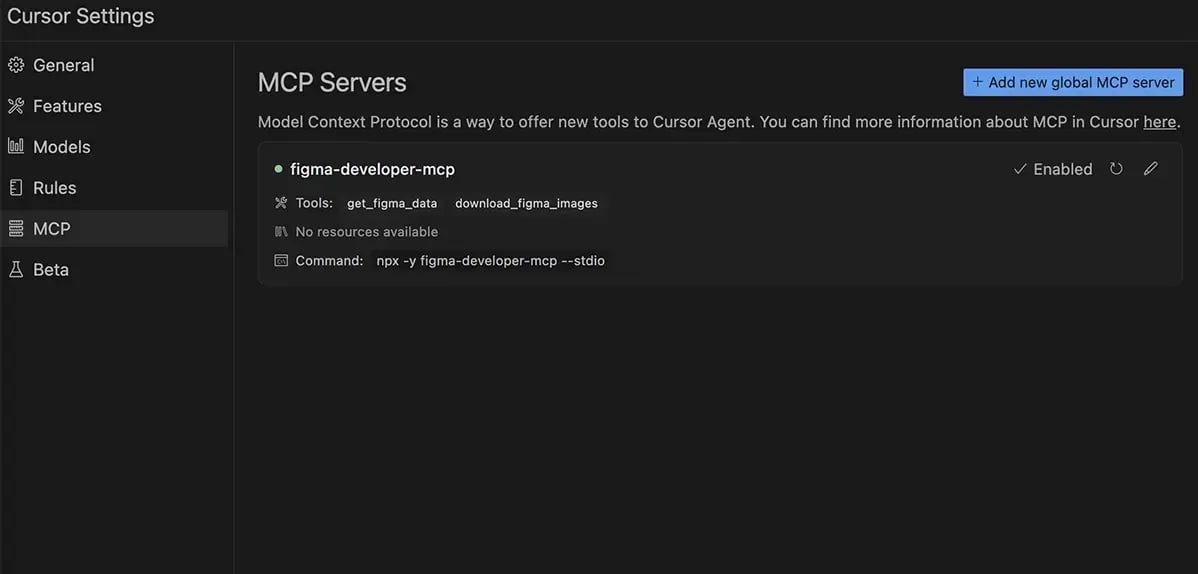The height and width of the screenshot is (574, 1198).
Task: Refresh the figma-developer-mcp server
Action: coord(1116,169)
